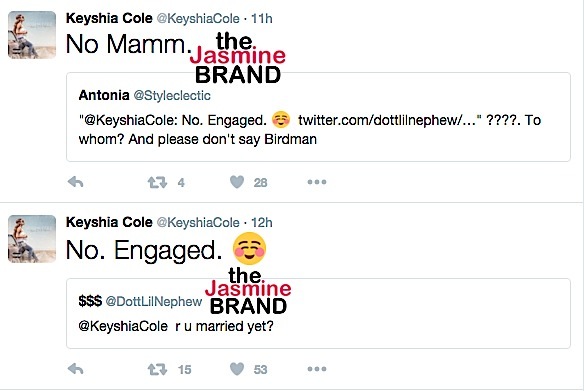Like the "No. Engaged." tweet
Image resolution: width=584 pixels, height=391 pixels.
(x=237, y=369)
